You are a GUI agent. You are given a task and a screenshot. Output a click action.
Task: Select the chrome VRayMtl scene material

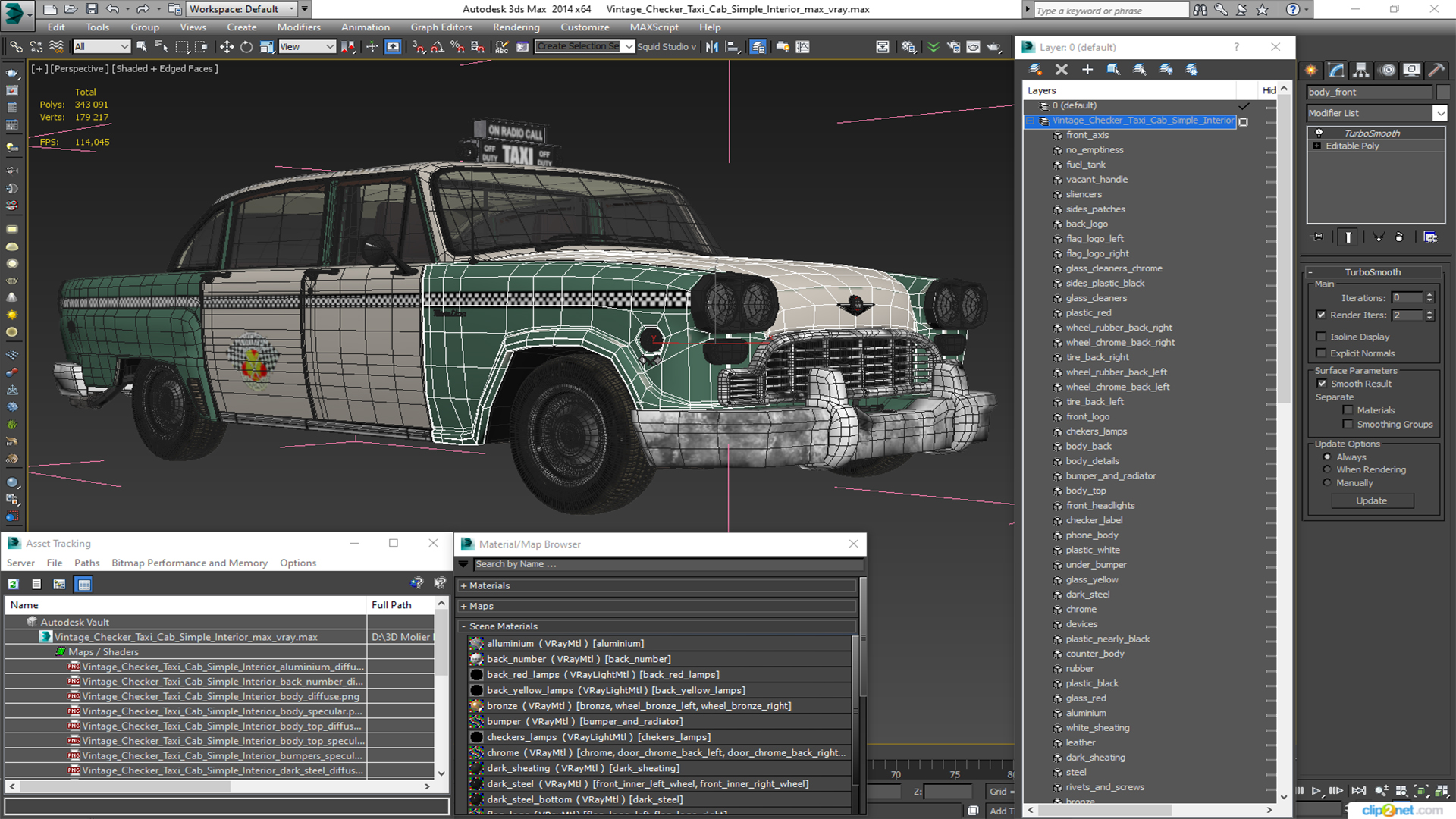pyautogui.click(x=658, y=752)
